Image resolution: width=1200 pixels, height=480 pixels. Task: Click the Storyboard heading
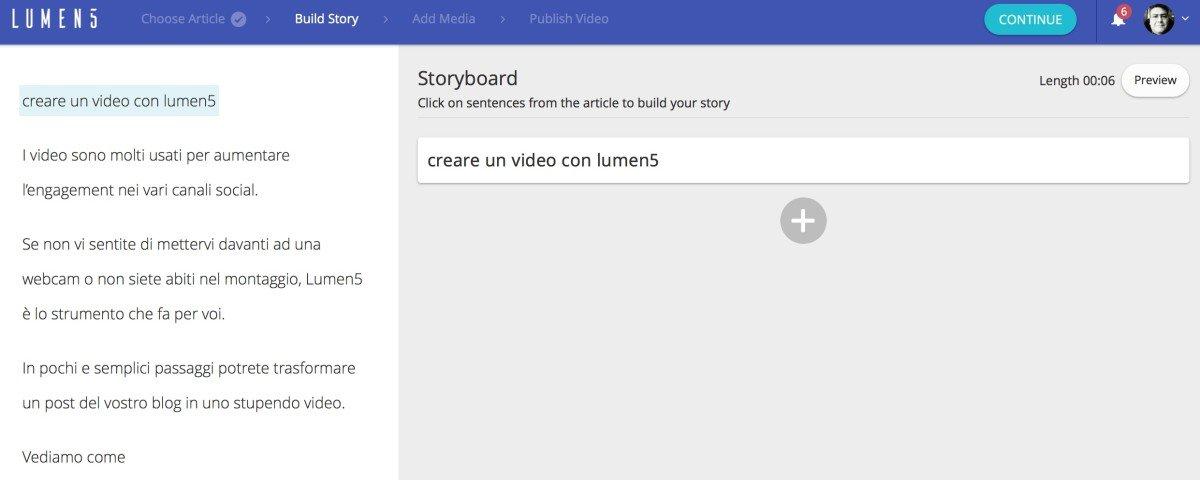click(x=468, y=78)
